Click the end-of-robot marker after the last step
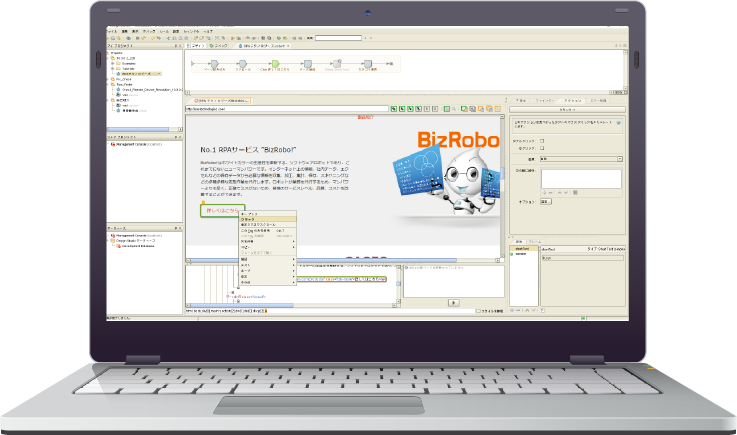Viewport: 737px width, 435px height. click(391, 63)
